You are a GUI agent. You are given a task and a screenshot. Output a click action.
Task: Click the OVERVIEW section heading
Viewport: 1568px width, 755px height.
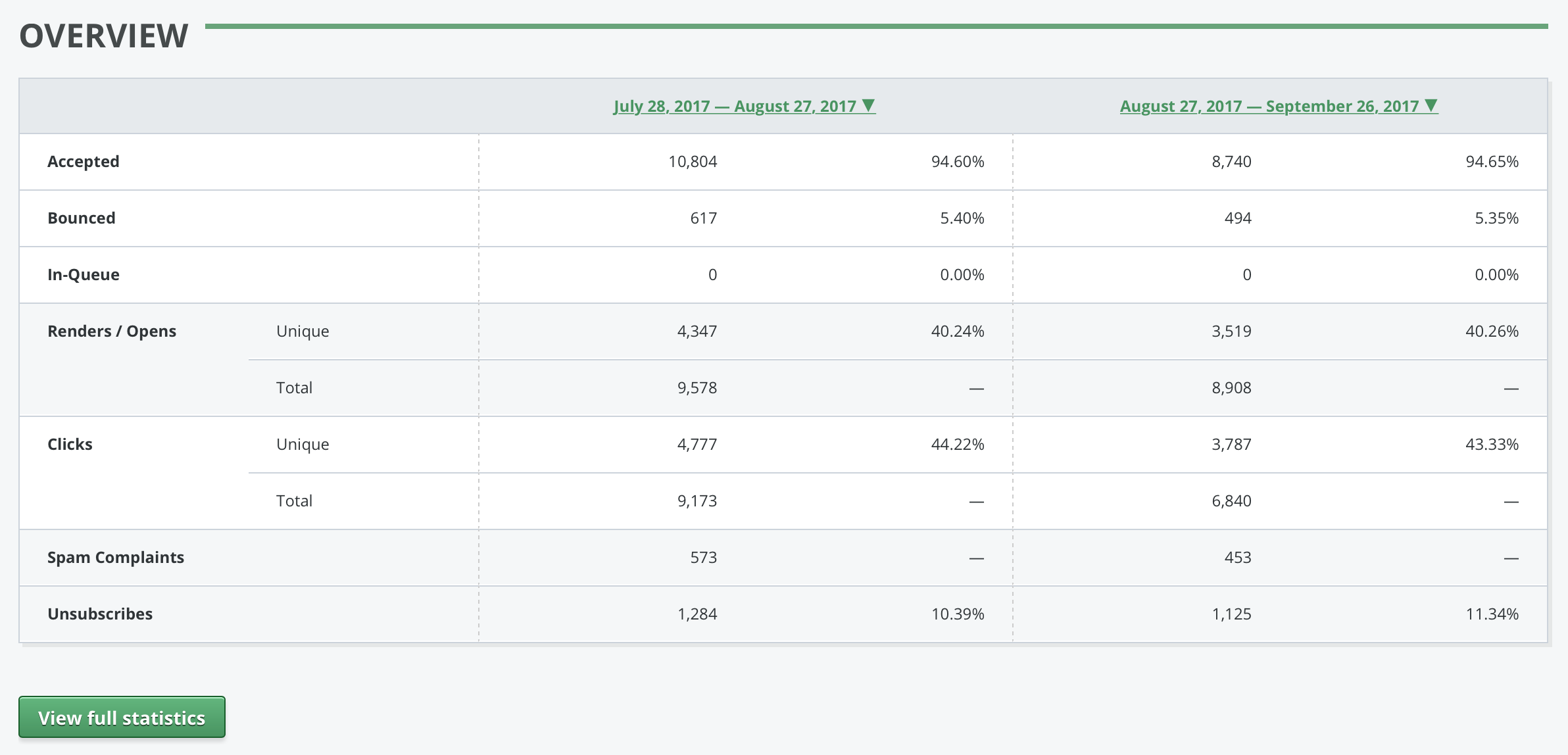pyautogui.click(x=104, y=36)
